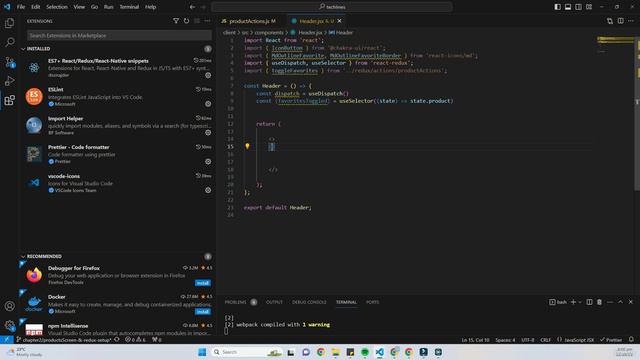The height and width of the screenshot is (360, 640).
Task: Add a new terminal with plus icon
Action: pyautogui.click(x=573, y=302)
